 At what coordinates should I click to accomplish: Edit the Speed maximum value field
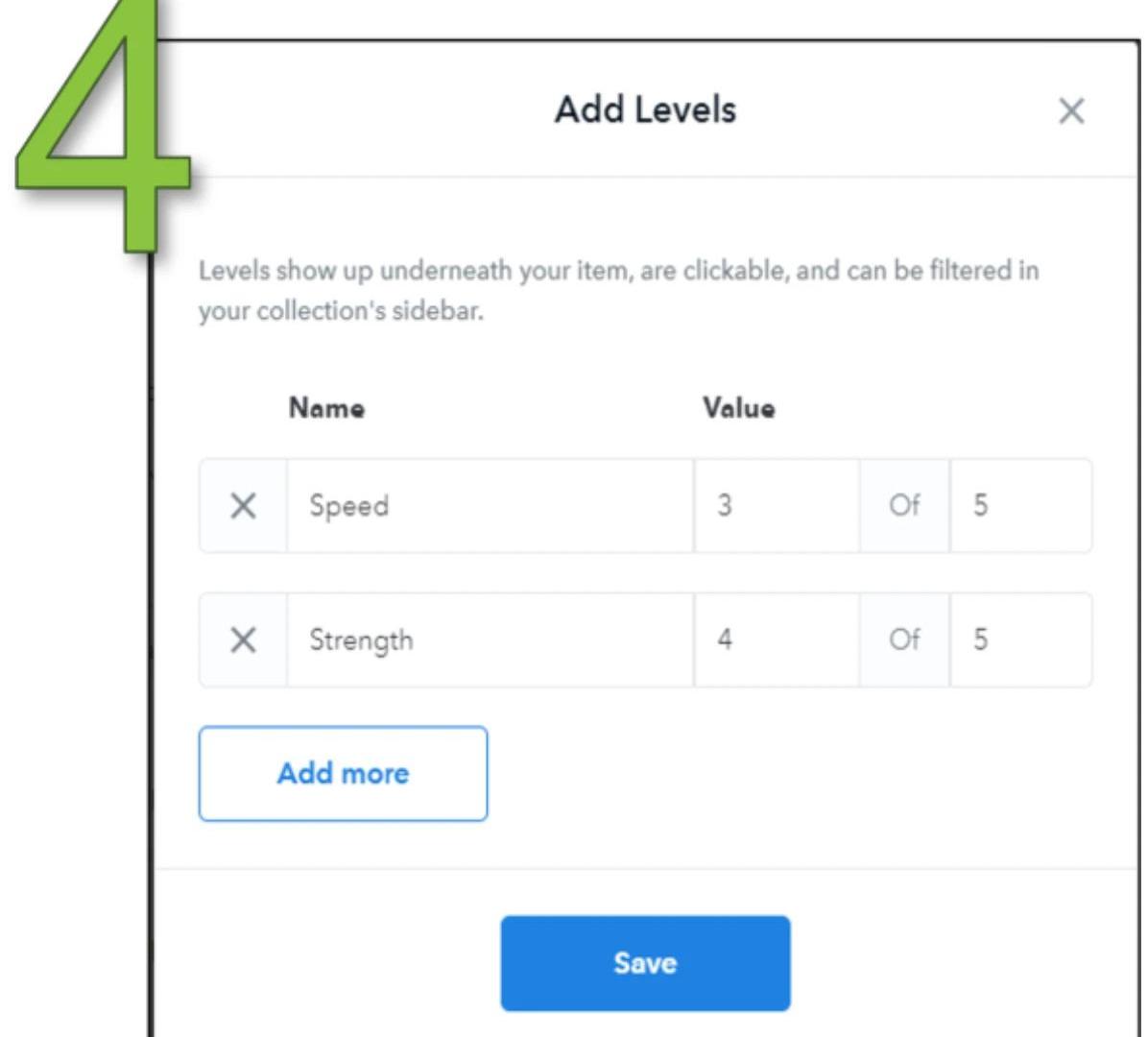click(x=1019, y=506)
